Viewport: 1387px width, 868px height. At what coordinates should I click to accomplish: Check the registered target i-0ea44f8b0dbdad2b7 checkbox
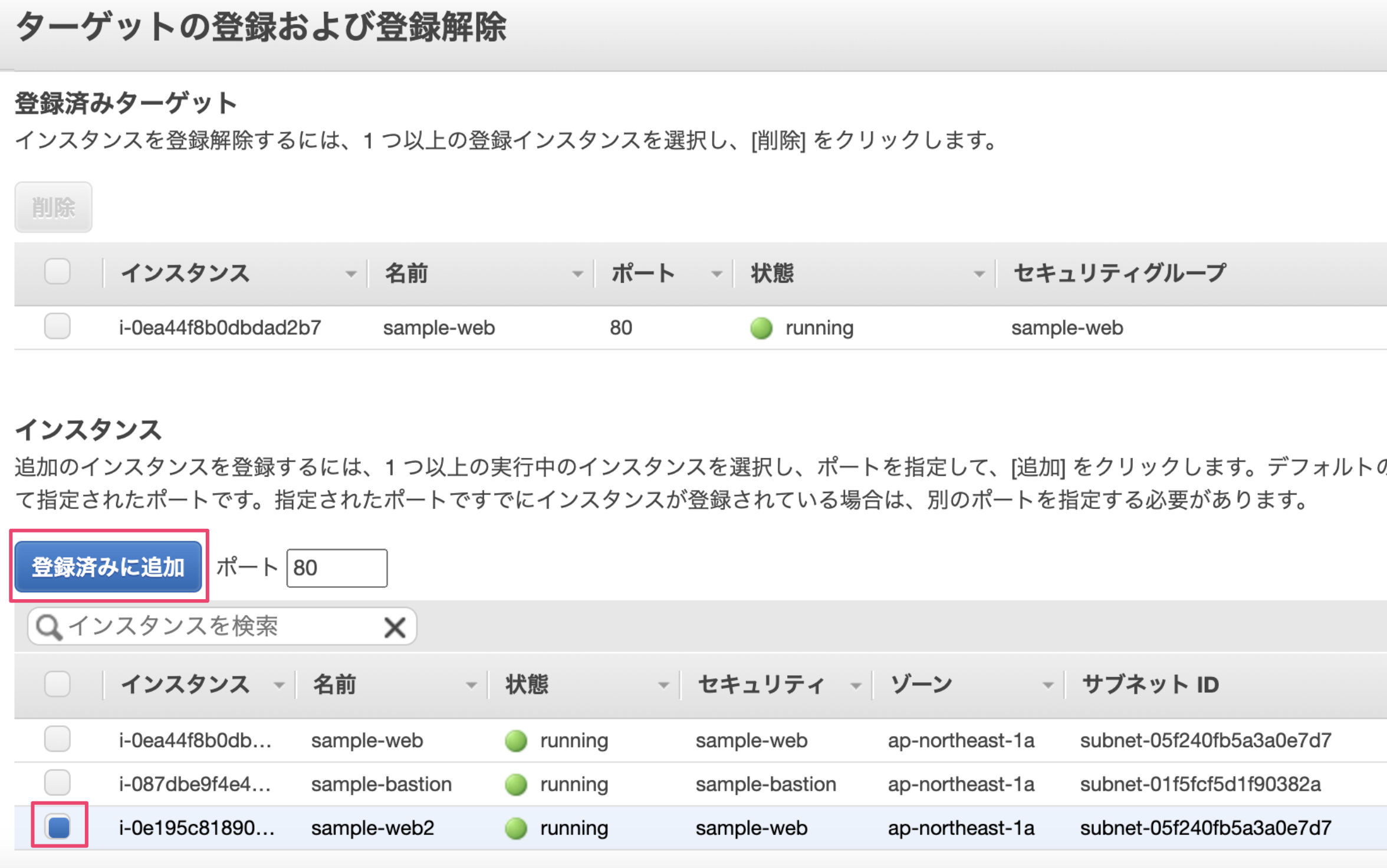(57, 327)
